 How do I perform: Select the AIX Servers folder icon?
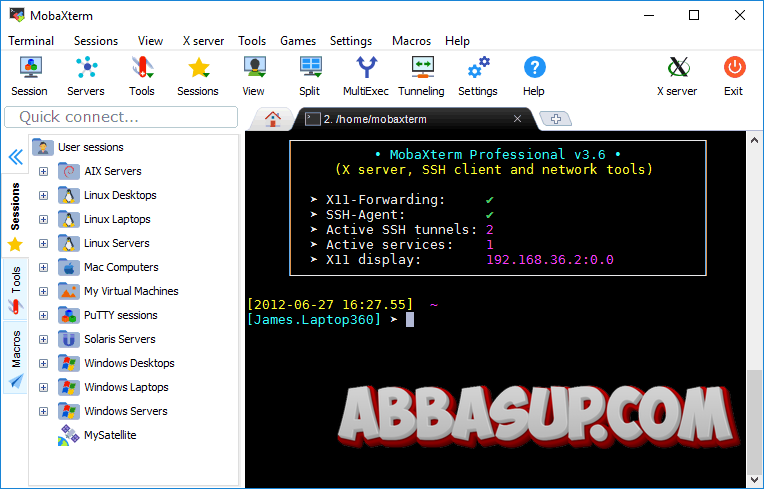tap(69, 171)
